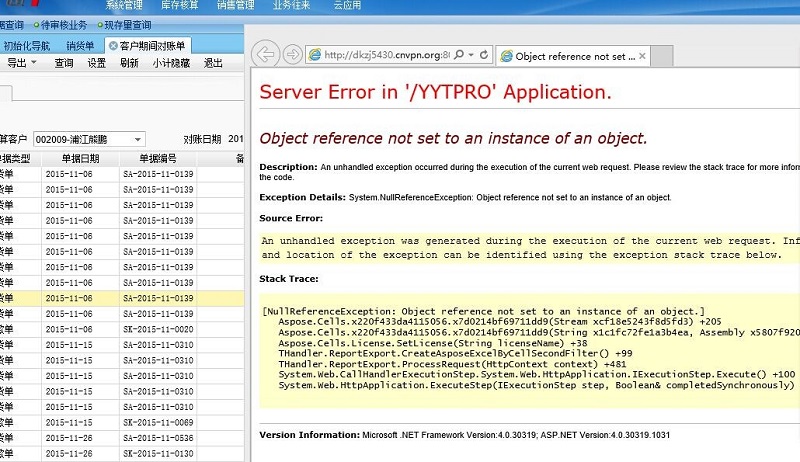Click the browser Back arrow button
This screenshot has height=462, width=800.
click(265, 54)
